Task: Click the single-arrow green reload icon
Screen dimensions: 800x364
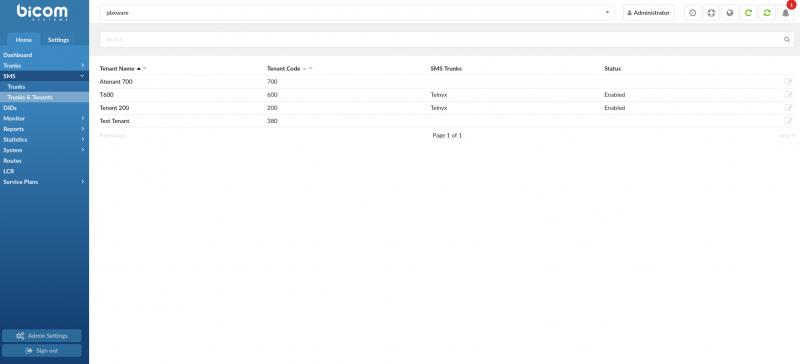Action: coord(748,13)
